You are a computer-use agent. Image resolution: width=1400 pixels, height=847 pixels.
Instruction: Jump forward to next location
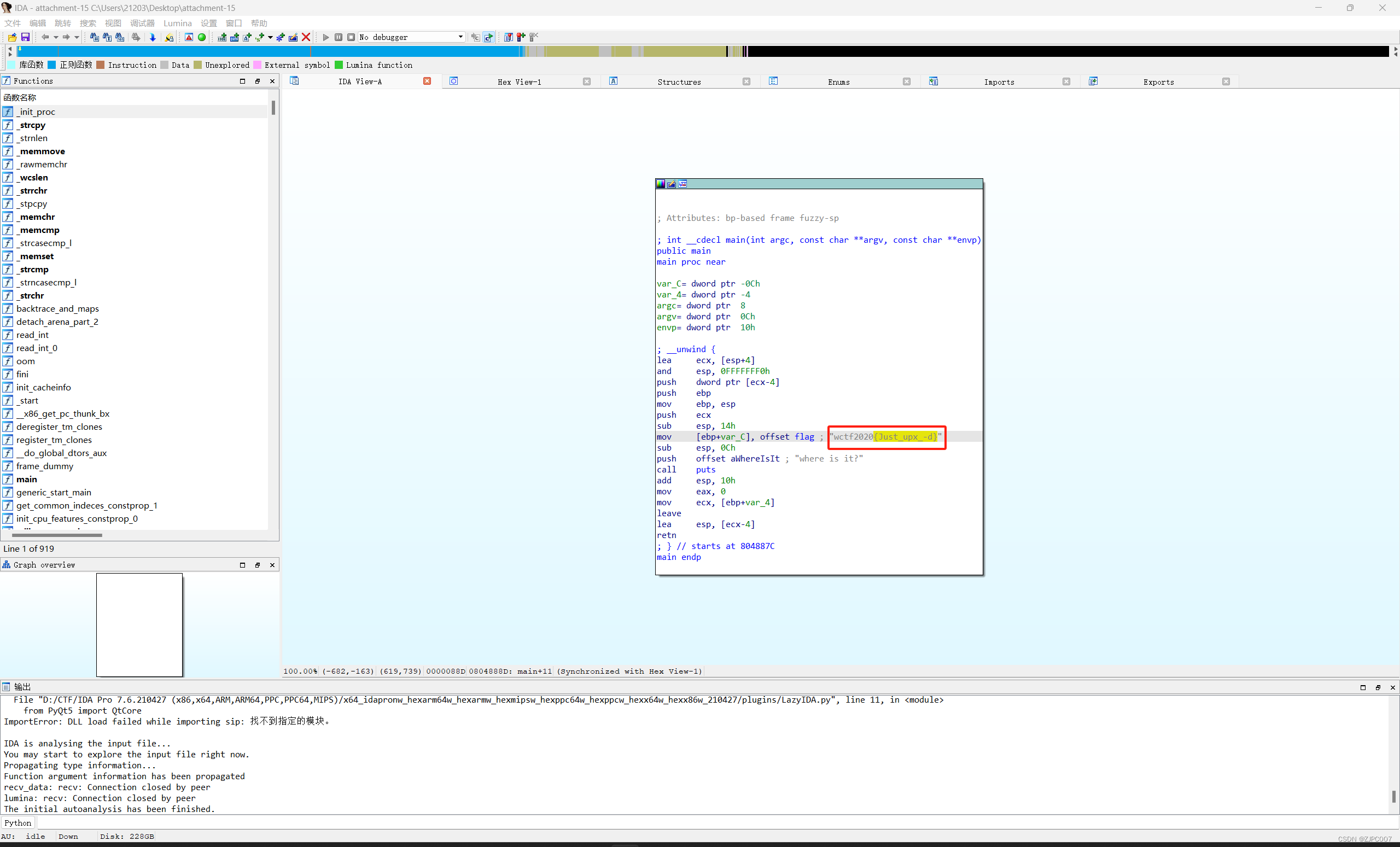pos(67,37)
